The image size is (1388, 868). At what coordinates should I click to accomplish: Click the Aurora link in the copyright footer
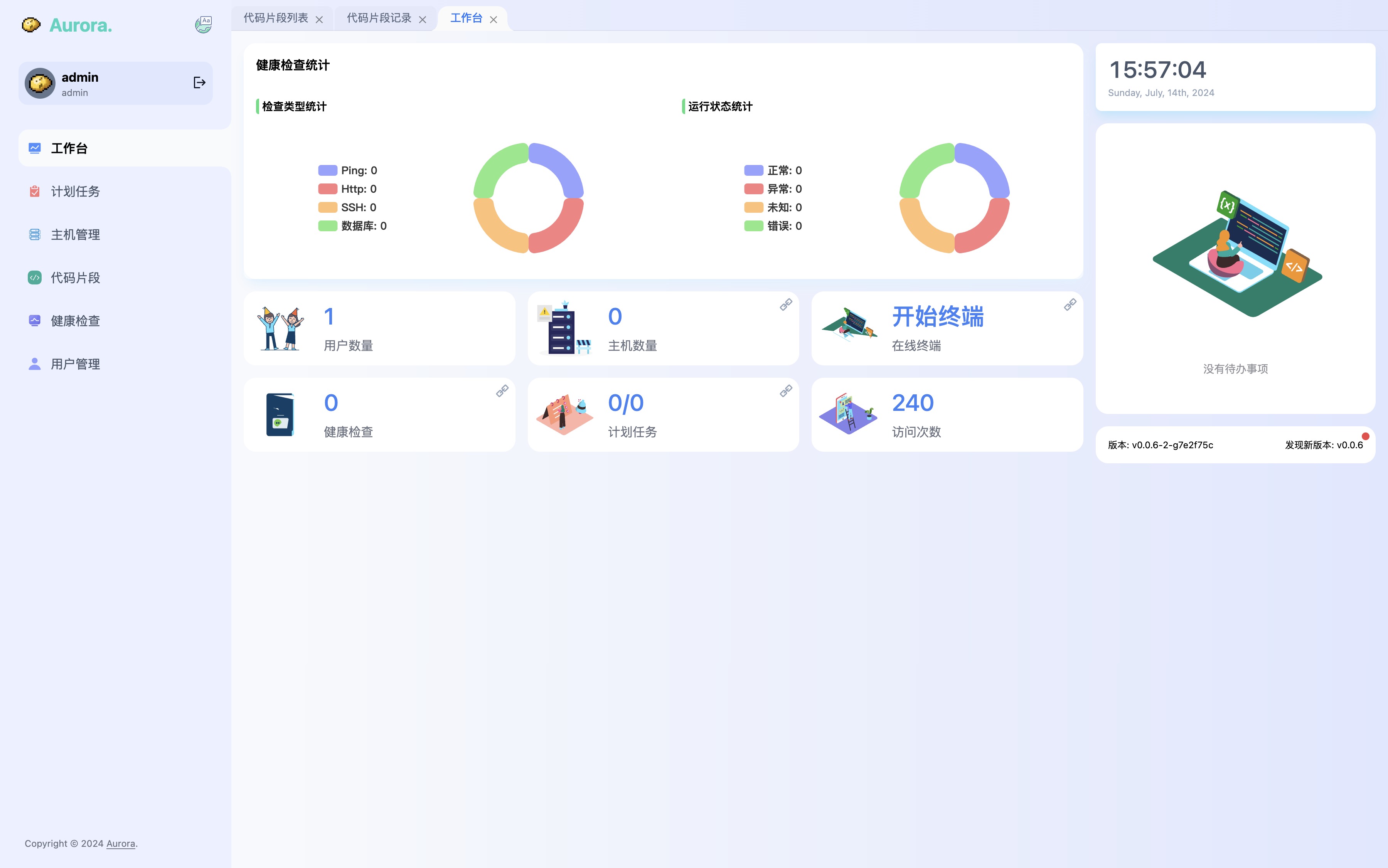tap(121, 844)
